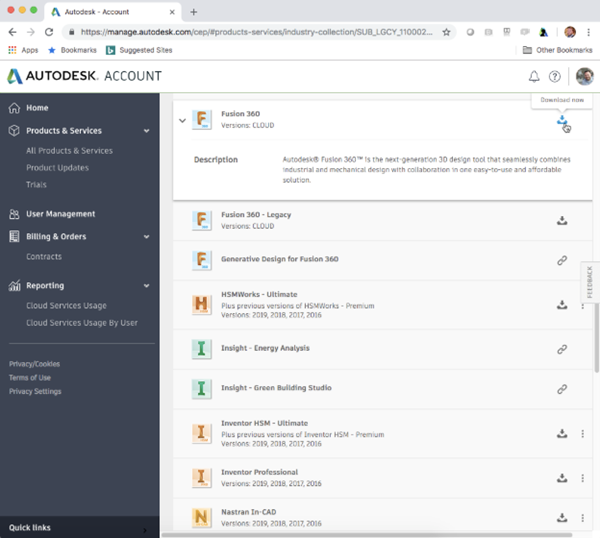Open Generative Design for Fusion 360 link
This screenshot has height=538, width=600.
[x=562, y=261]
